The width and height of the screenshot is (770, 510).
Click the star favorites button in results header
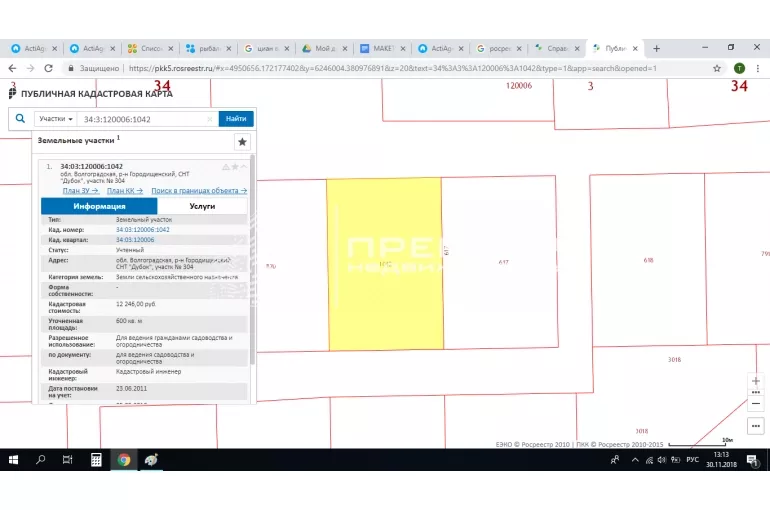tap(242, 142)
